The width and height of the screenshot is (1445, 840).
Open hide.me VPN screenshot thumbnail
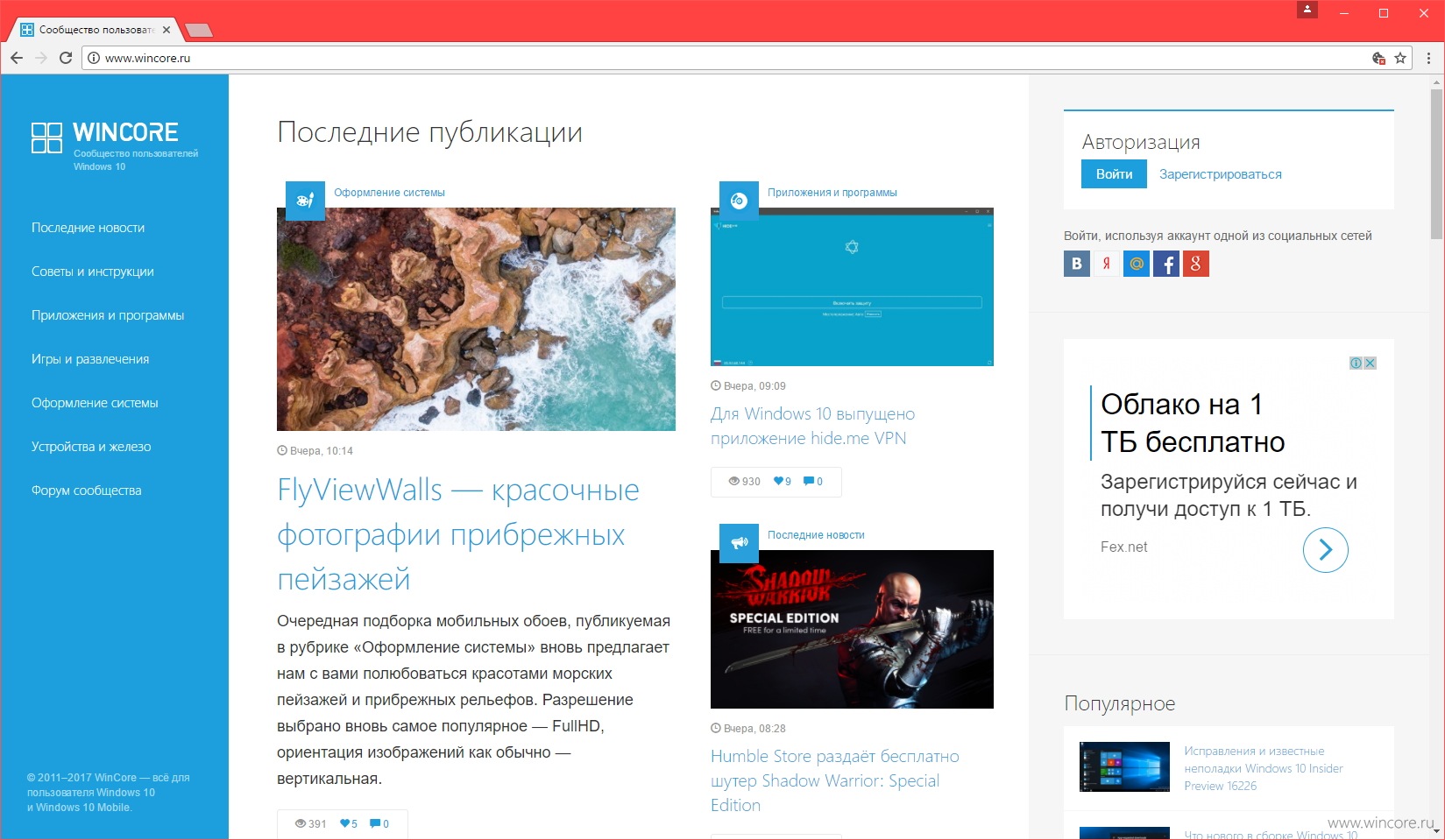[852, 286]
